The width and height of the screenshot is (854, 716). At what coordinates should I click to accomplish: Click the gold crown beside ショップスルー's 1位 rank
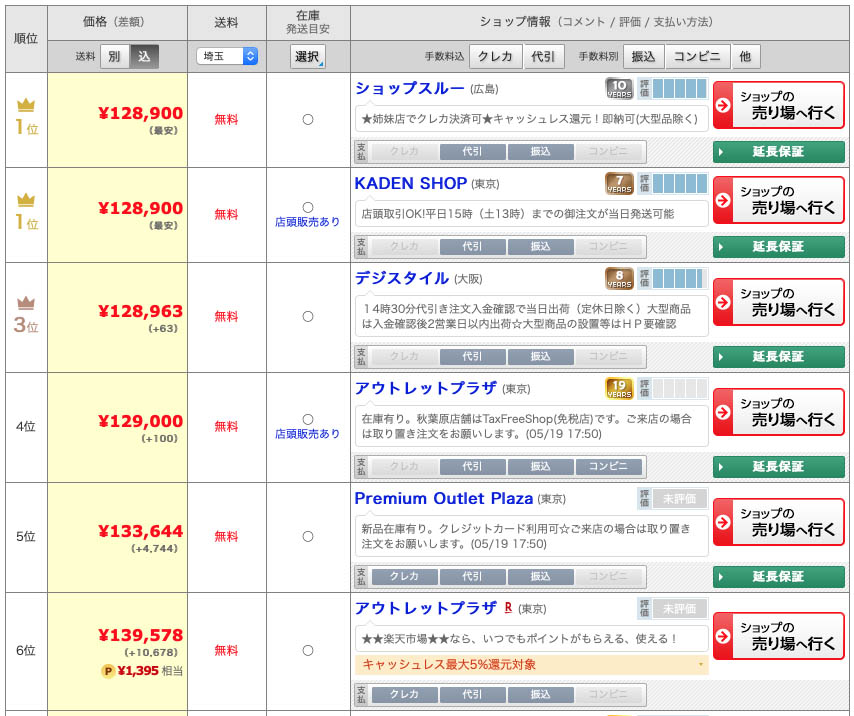tap(26, 105)
